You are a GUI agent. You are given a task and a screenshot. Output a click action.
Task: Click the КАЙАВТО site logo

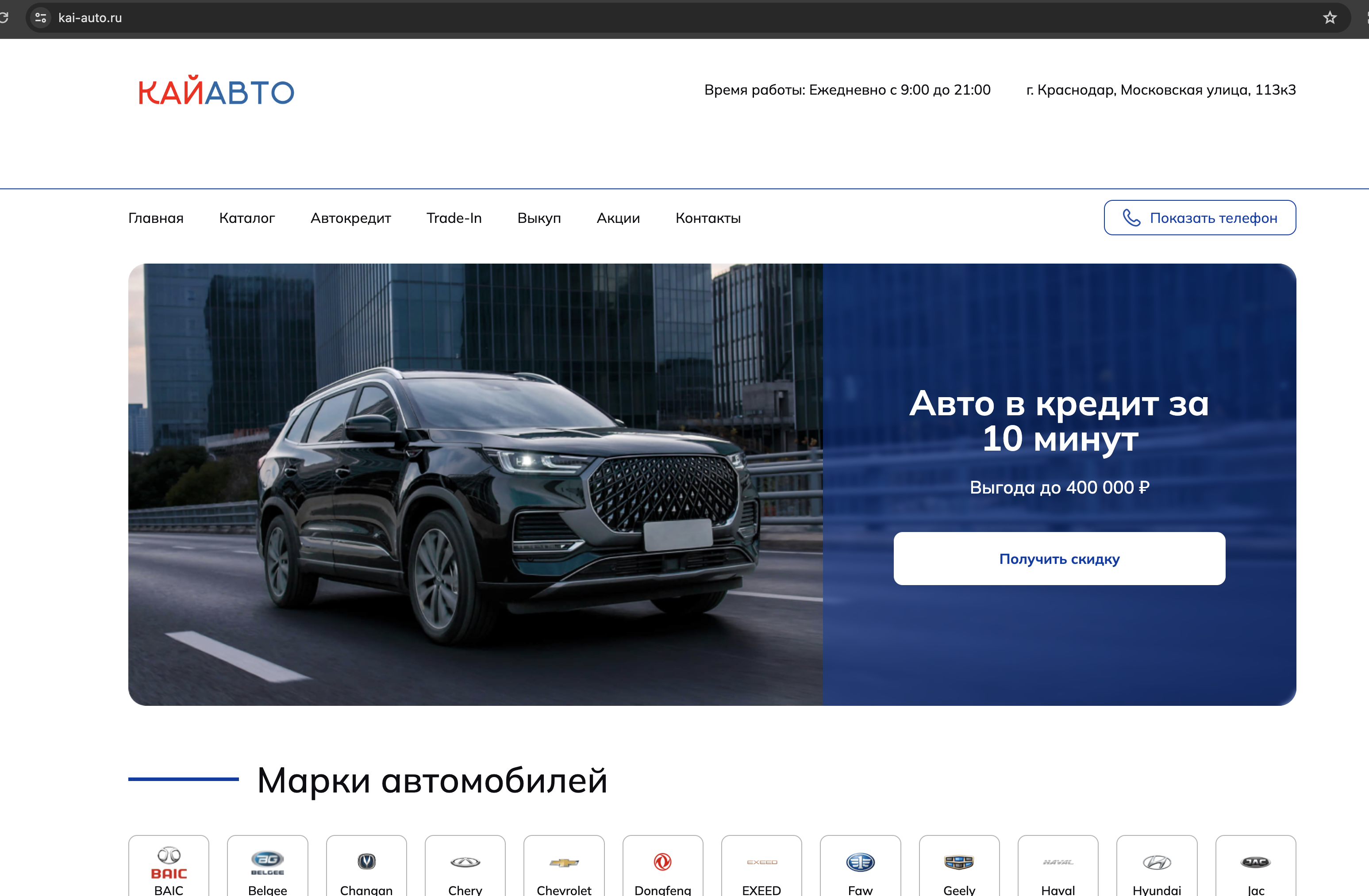pos(216,92)
